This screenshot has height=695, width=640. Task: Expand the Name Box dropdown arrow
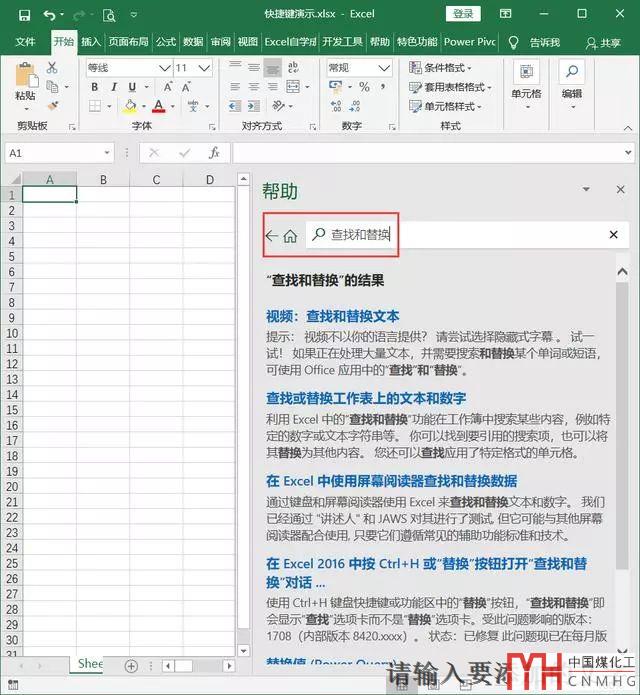pos(107,153)
